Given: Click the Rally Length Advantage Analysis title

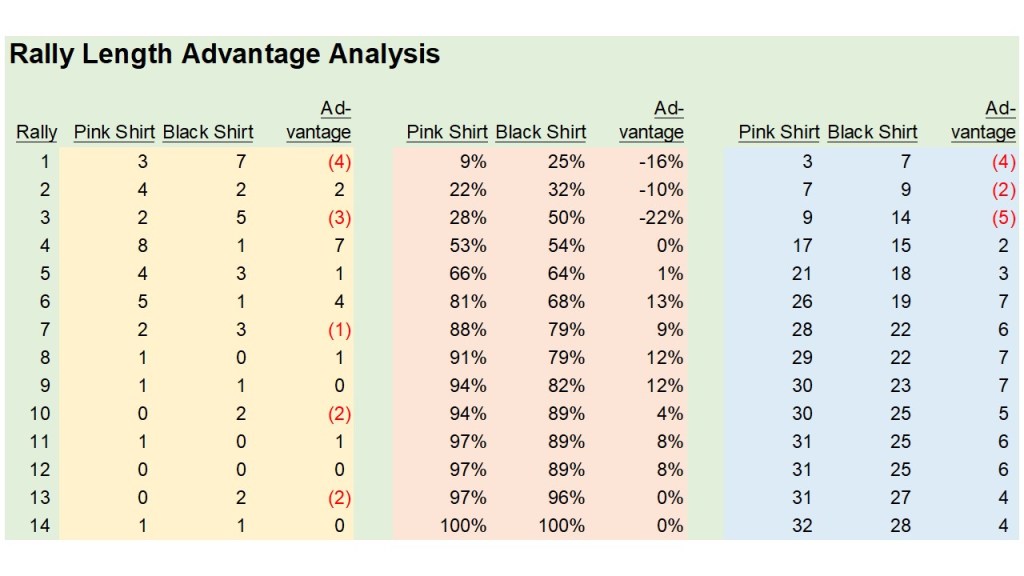Looking at the screenshot, I should [224, 54].
